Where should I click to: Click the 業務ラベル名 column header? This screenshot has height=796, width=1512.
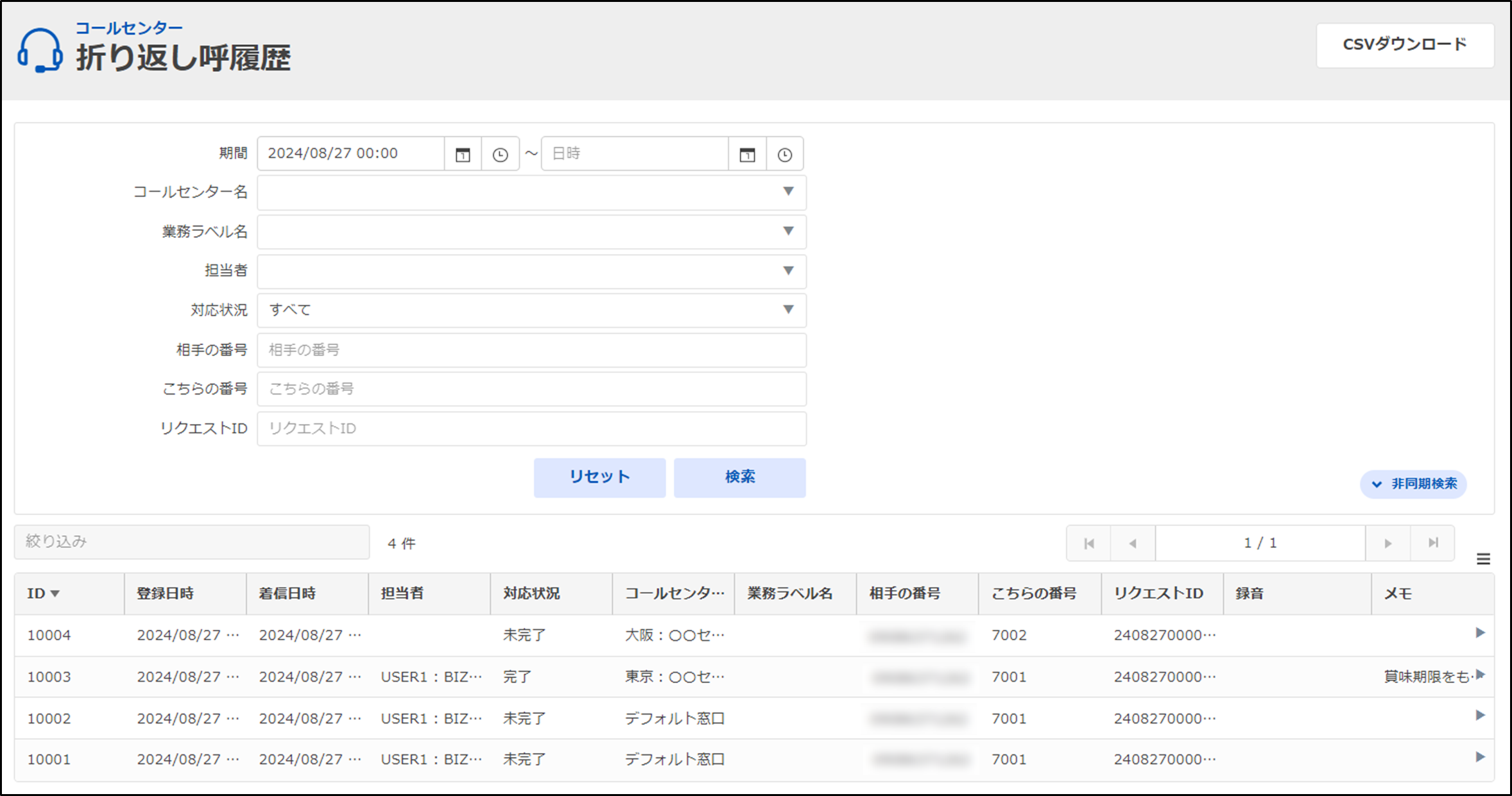795,594
